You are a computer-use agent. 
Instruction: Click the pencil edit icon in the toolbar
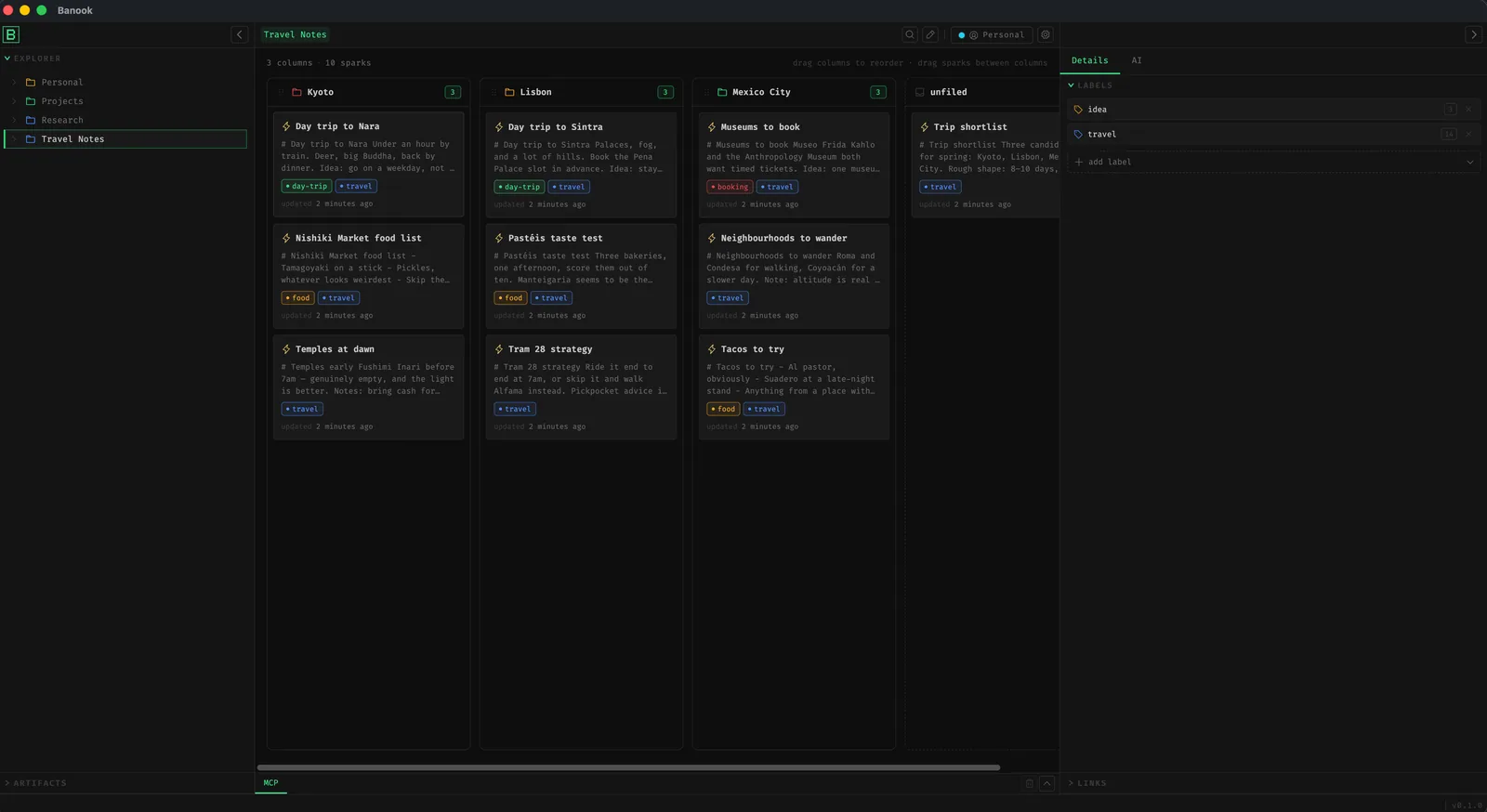tap(930, 34)
